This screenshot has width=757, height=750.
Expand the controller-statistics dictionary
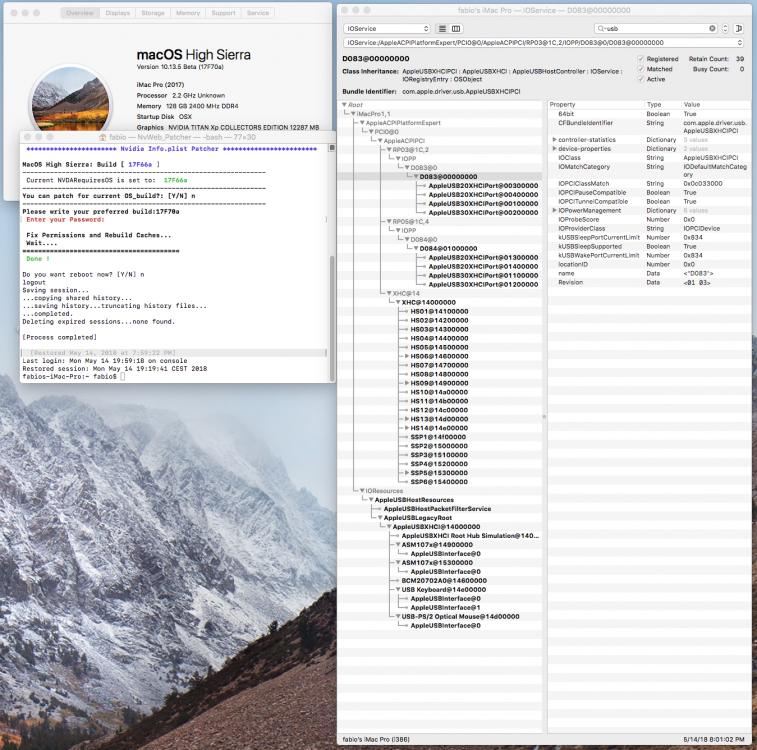[554, 139]
